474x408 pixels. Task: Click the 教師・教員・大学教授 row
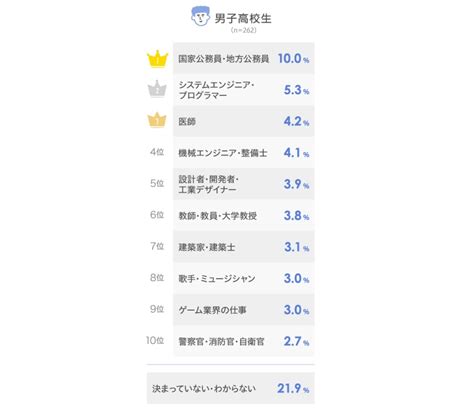coord(244,215)
